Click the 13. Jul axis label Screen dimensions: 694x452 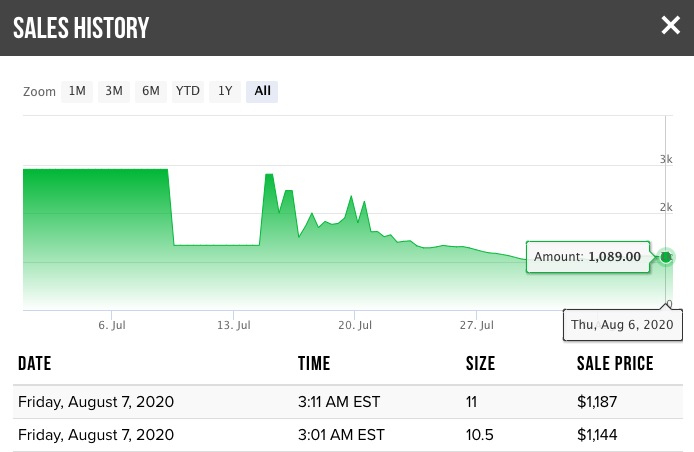coord(233,325)
